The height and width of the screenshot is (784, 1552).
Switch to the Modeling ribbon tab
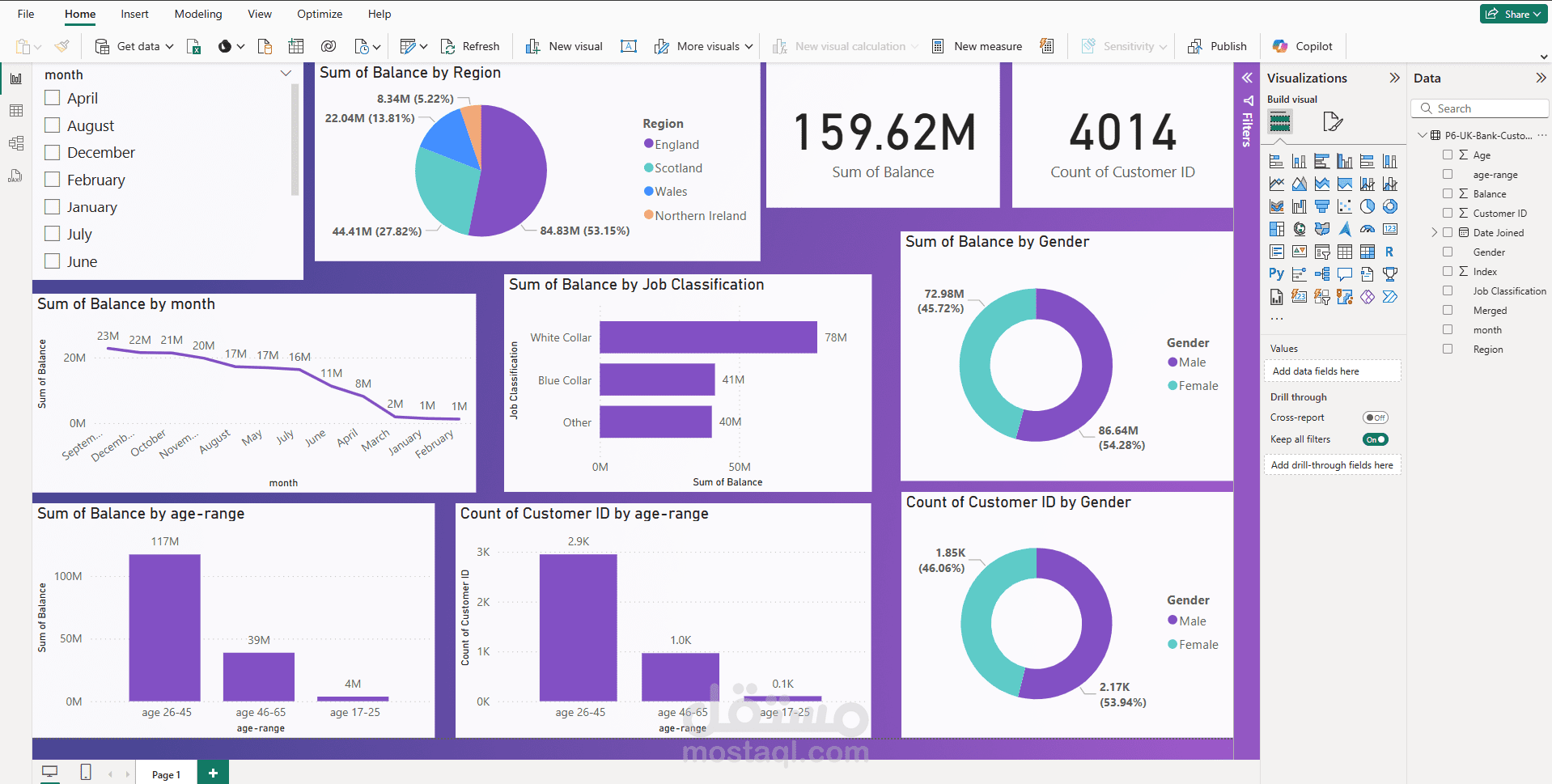pyautogui.click(x=198, y=14)
